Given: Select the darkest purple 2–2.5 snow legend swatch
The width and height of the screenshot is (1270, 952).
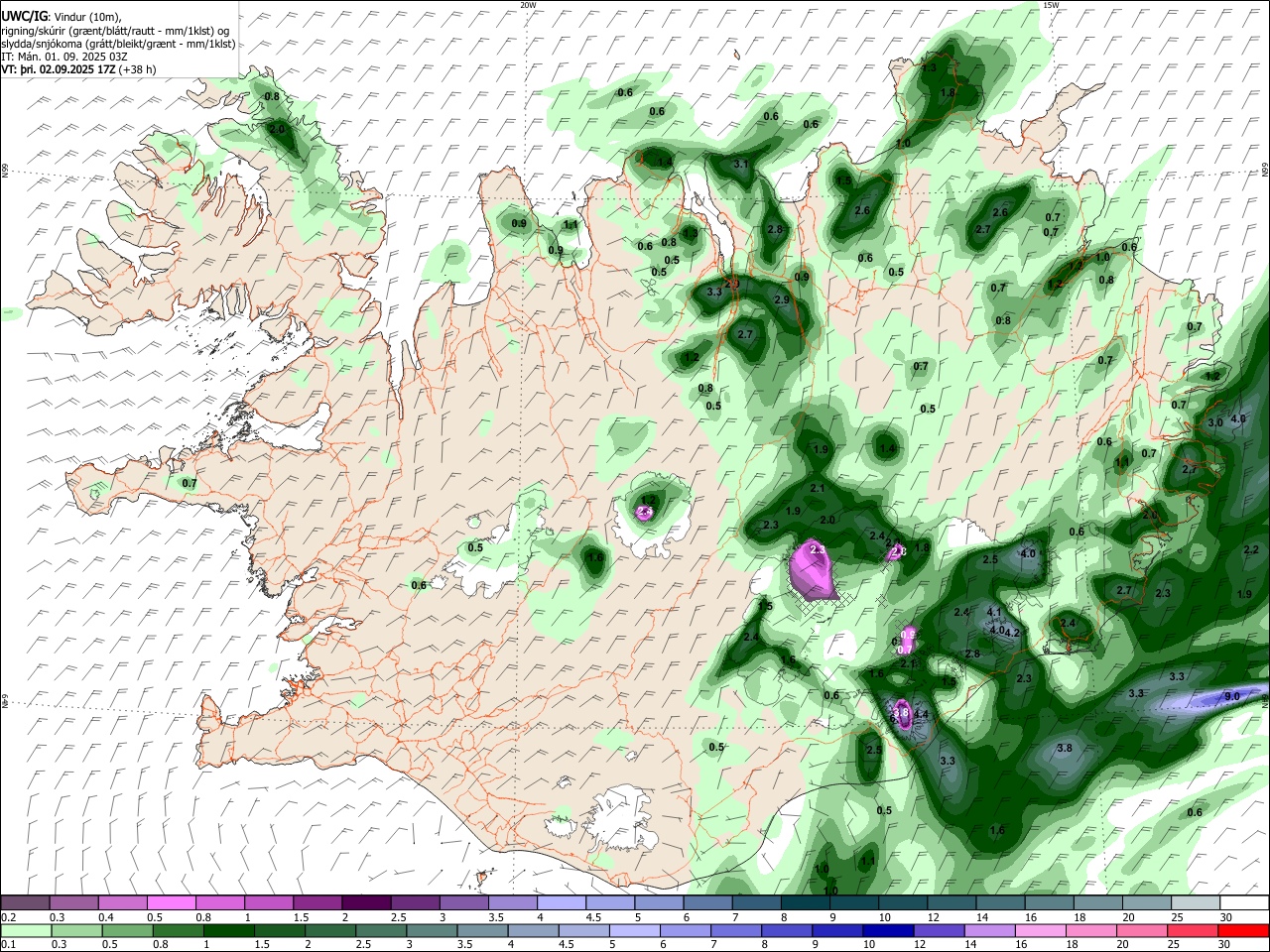Looking at the screenshot, I should 366,902.
